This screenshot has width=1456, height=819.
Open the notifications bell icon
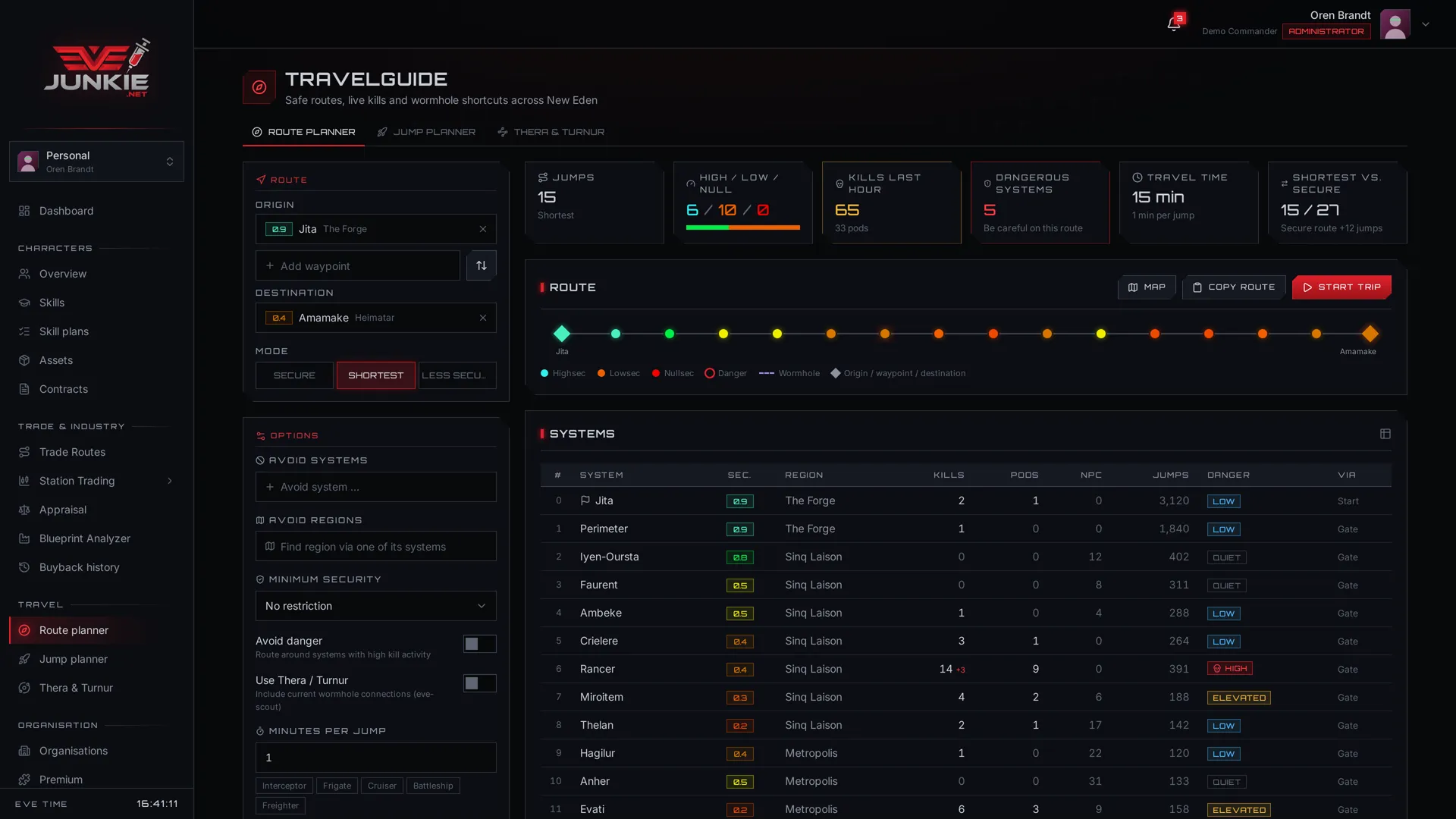(x=1174, y=24)
